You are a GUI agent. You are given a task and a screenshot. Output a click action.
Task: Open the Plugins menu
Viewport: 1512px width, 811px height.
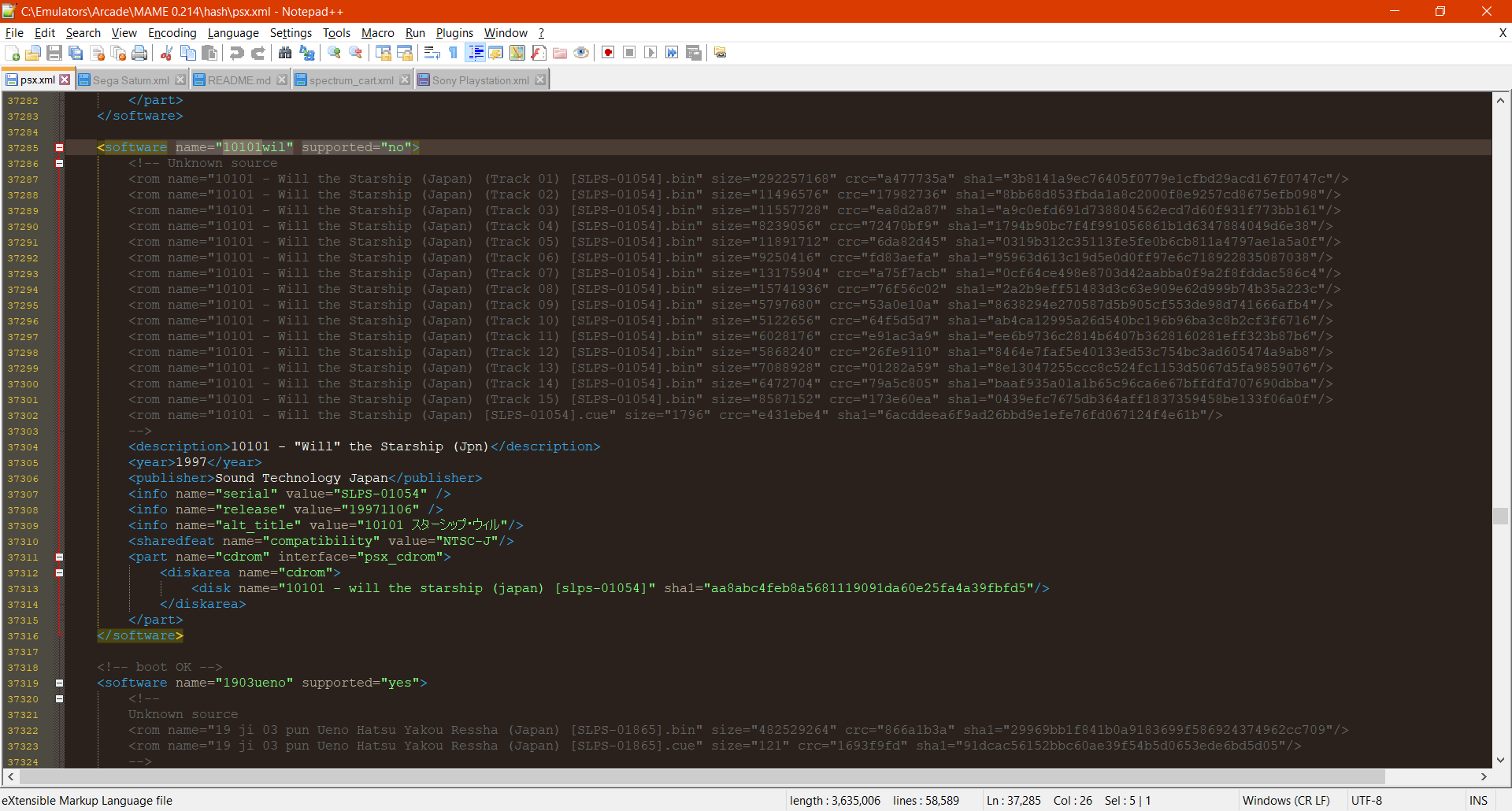(454, 33)
